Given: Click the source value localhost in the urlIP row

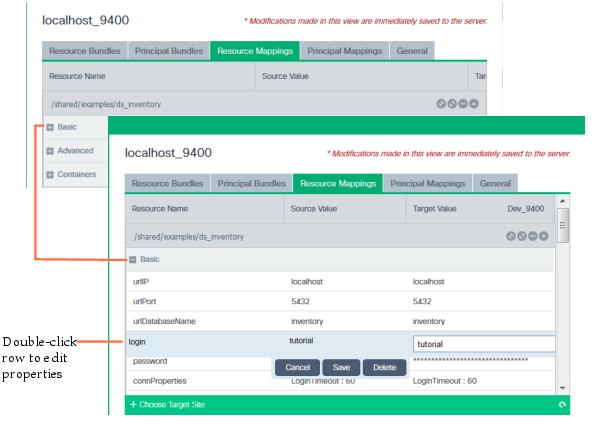Looking at the screenshot, I should (307, 282).
